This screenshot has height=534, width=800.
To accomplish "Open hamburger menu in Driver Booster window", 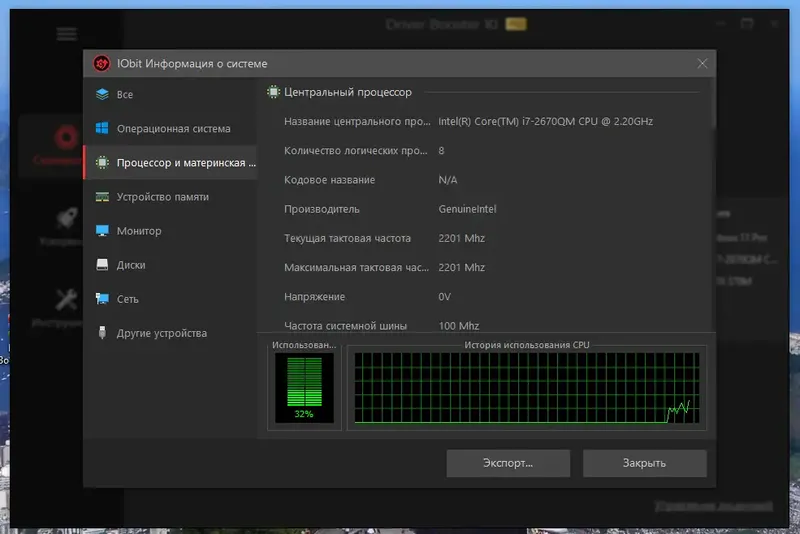I will 66,34.
